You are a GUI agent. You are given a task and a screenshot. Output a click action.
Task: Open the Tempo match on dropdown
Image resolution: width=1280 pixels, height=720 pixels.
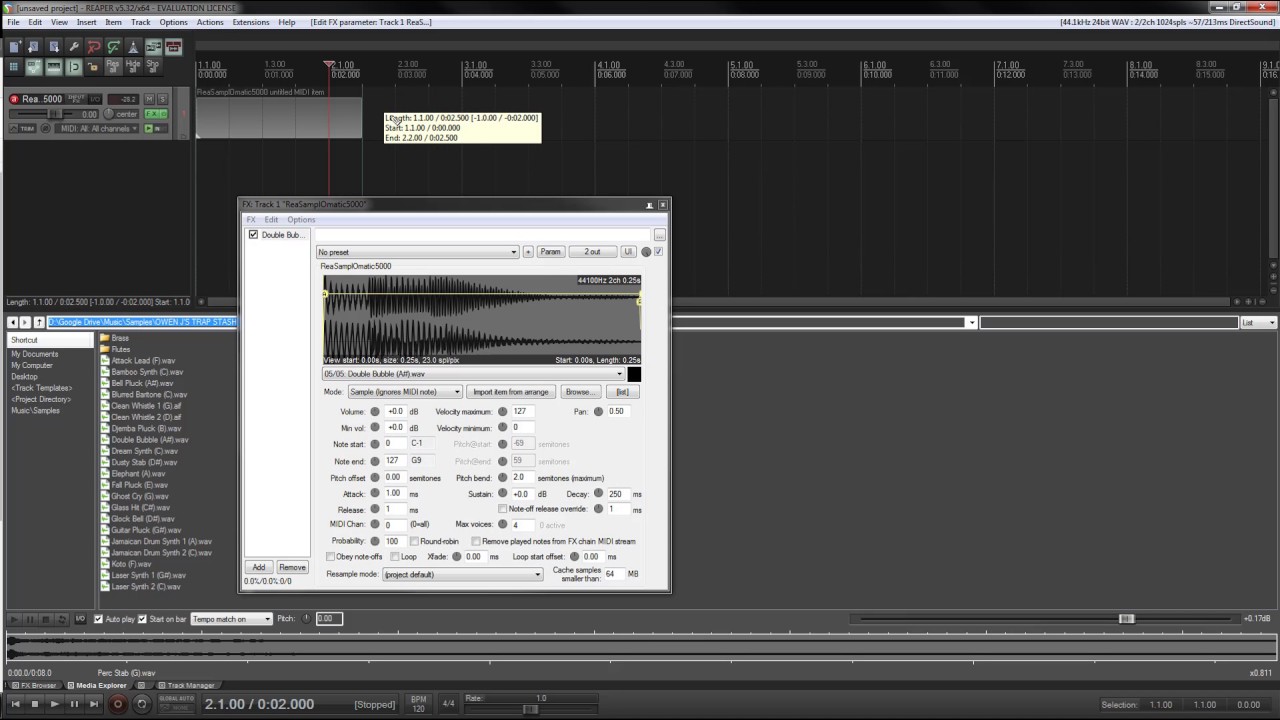231,619
